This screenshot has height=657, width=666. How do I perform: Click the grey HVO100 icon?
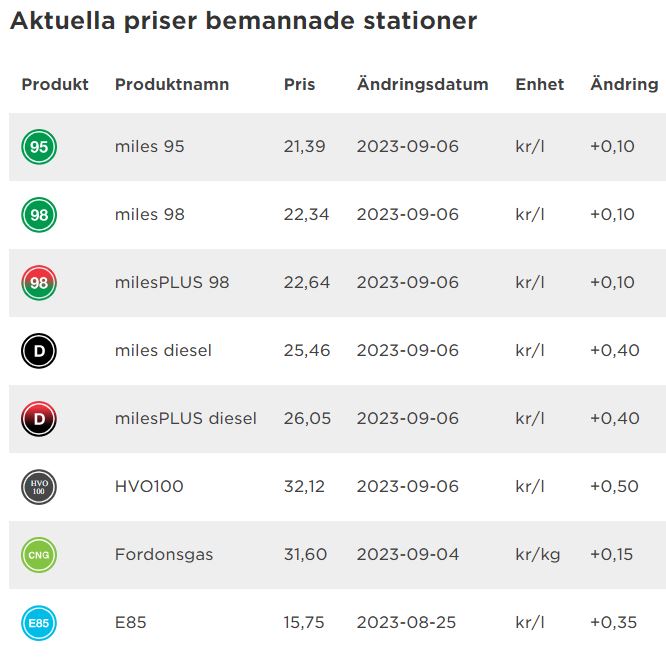click(39, 487)
